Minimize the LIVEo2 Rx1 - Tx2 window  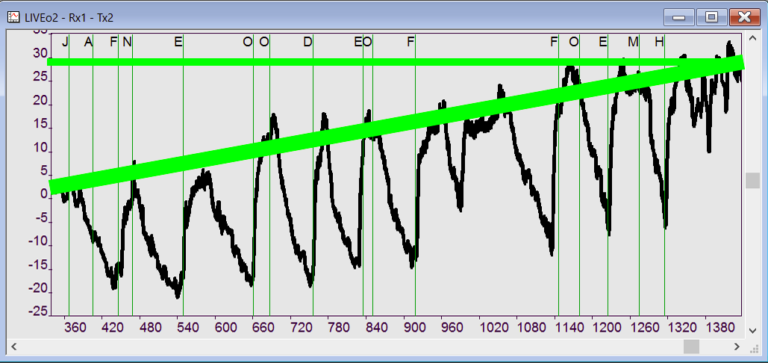click(x=678, y=18)
